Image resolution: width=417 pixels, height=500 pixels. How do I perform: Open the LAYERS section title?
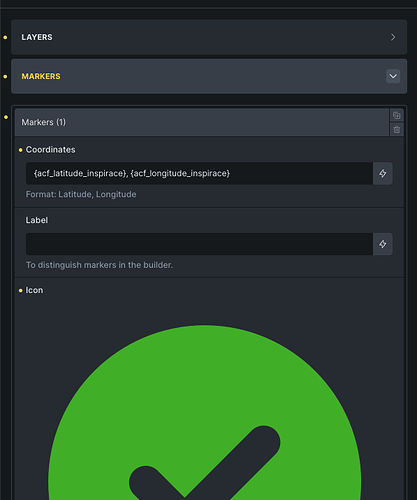(x=37, y=37)
